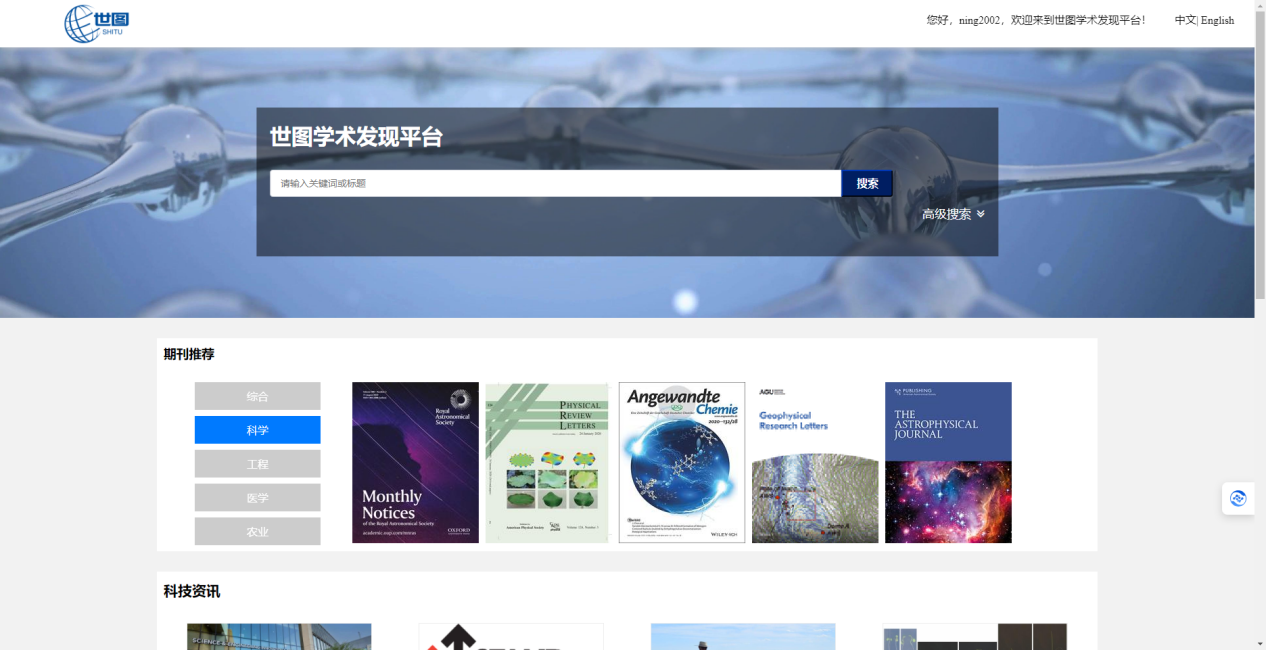Screen dimensions: 1266x650
Task: Open the floating assistant widget icon
Action: click(x=1238, y=498)
